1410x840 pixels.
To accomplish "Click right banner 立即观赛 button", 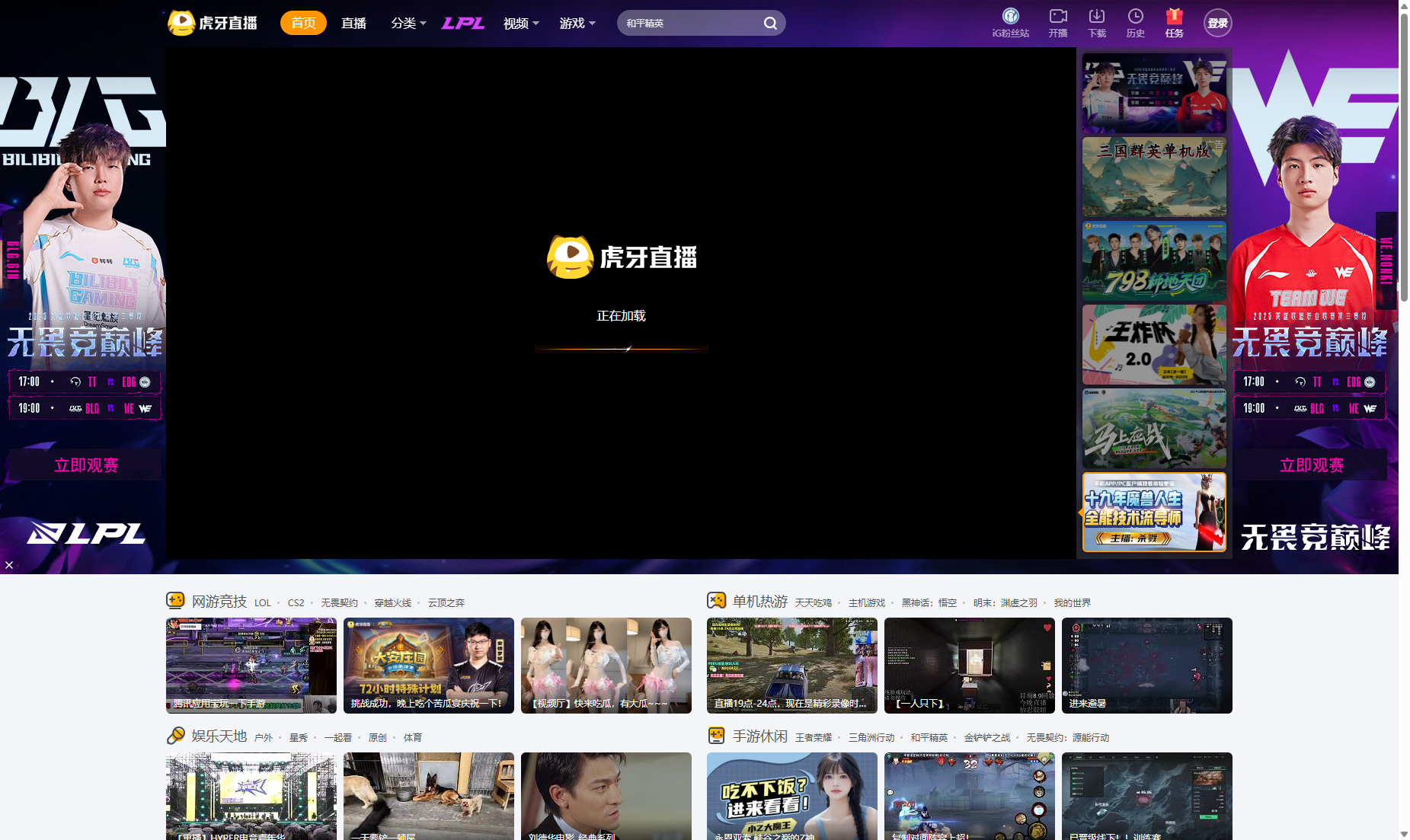I will point(1311,465).
